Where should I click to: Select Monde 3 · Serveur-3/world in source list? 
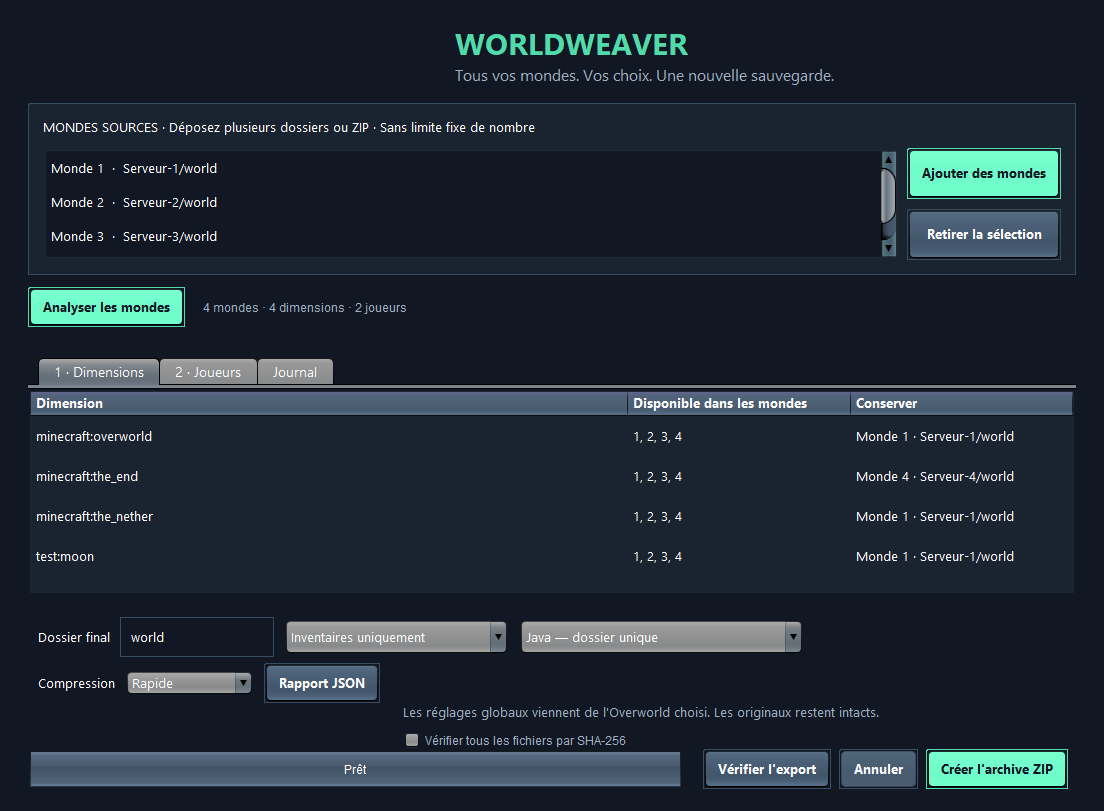463,237
